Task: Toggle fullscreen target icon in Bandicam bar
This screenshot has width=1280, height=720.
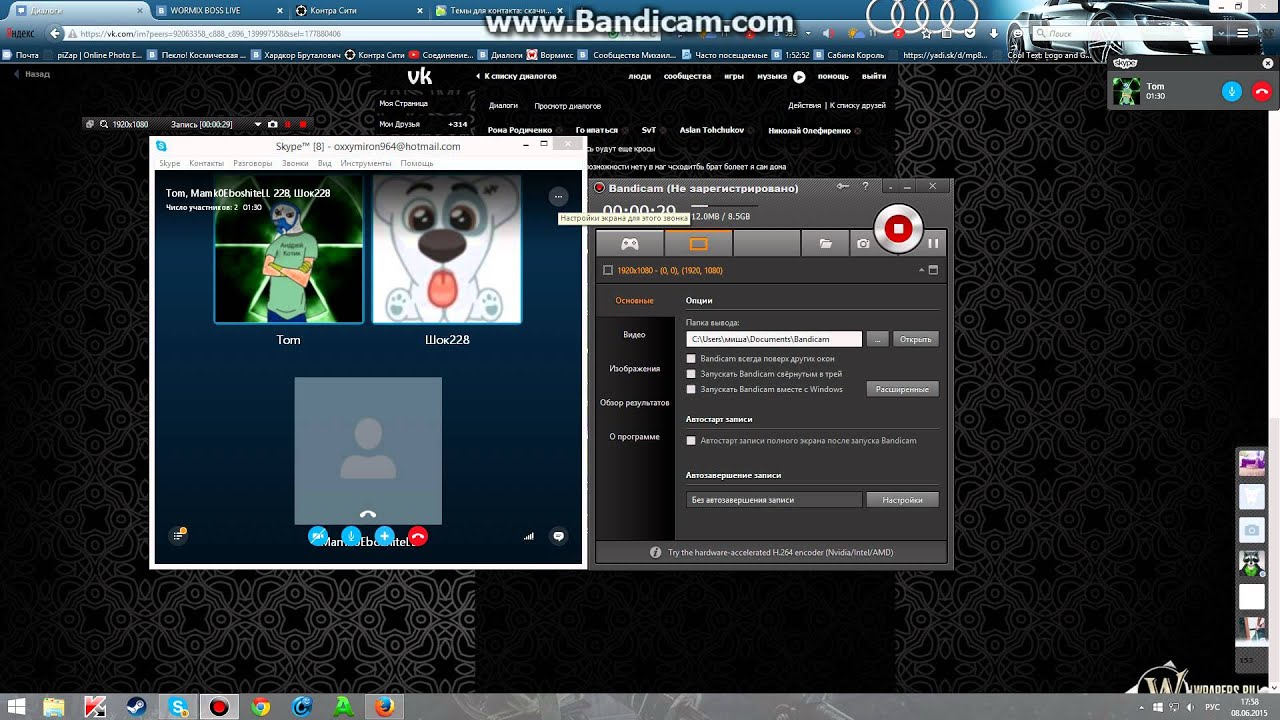Action: 933,270
